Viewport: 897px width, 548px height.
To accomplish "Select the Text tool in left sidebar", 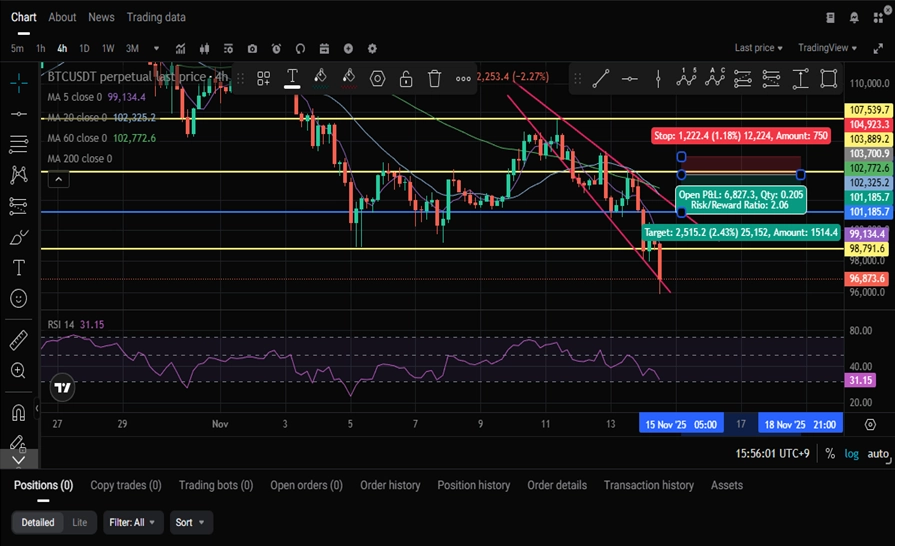I will click(18, 267).
